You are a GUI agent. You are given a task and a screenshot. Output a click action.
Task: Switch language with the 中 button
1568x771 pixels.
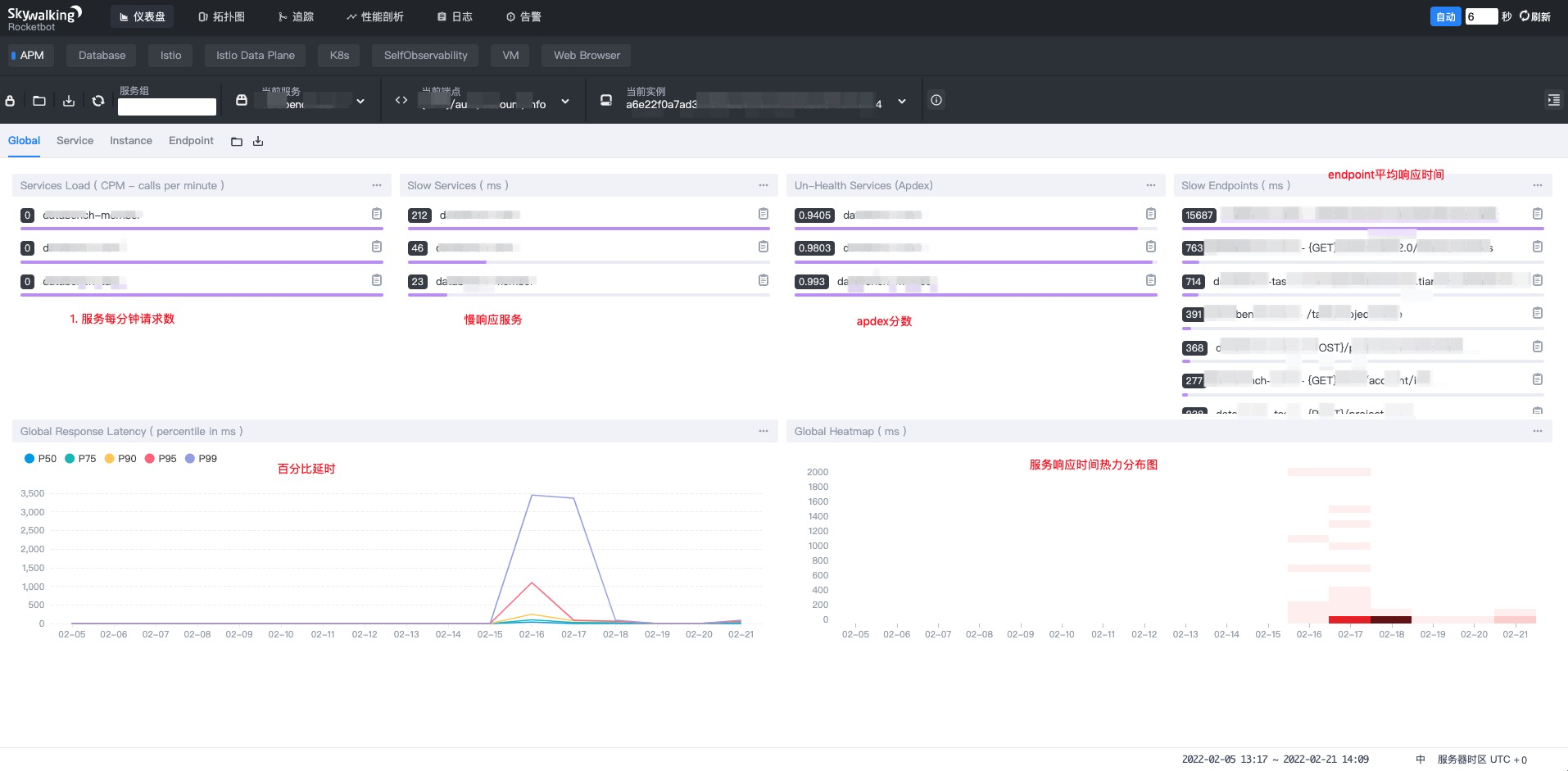1421,760
